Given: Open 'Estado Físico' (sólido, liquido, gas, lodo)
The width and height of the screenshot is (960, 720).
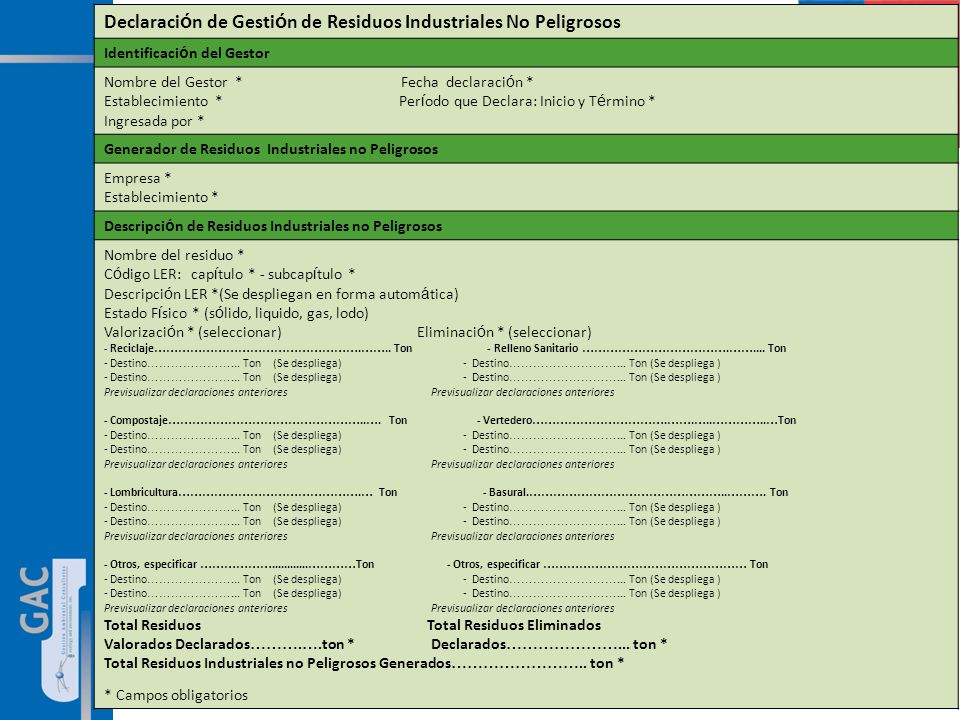Looking at the screenshot, I should [236, 313].
